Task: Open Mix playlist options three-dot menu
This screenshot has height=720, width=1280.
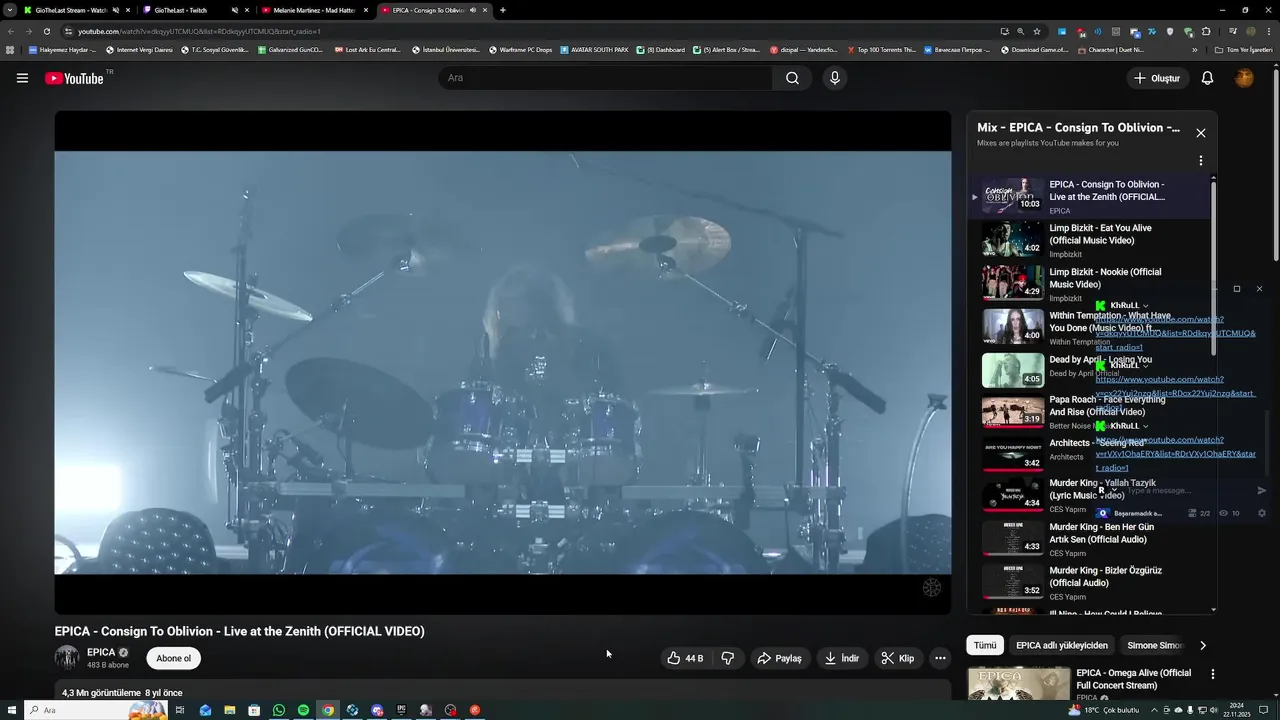Action: (1201, 160)
